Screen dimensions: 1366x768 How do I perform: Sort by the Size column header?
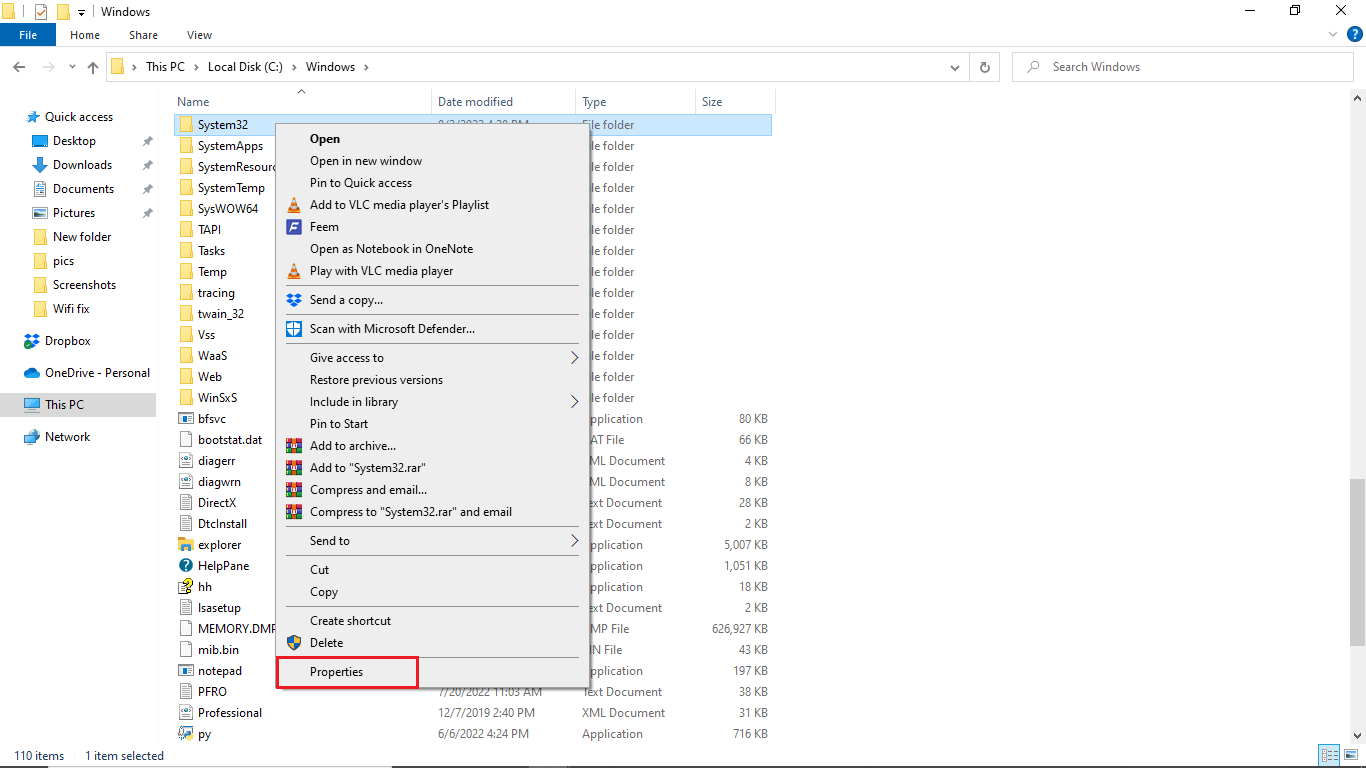tap(735, 102)
